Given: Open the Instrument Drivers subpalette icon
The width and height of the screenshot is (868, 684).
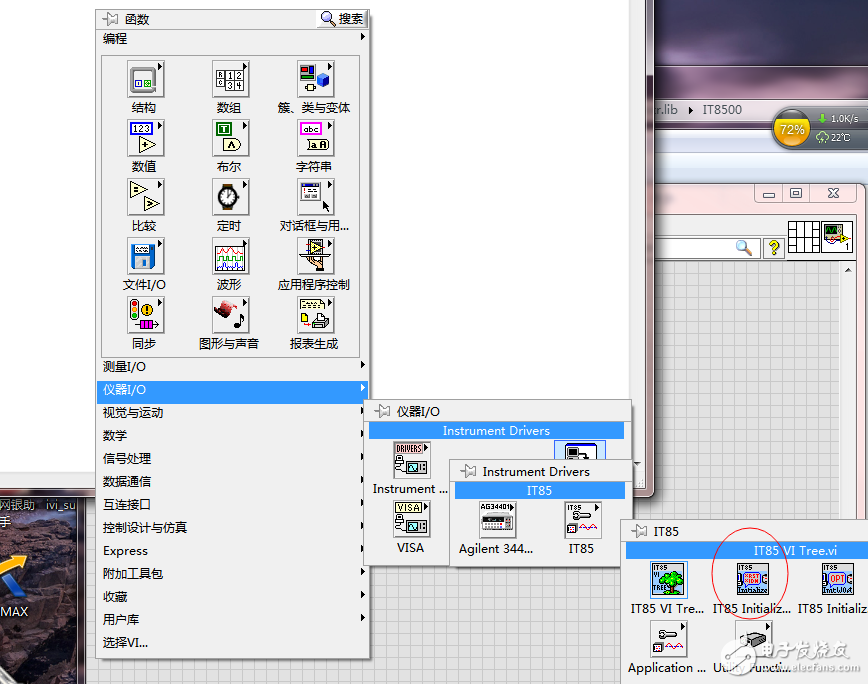Looking at the screenshot, I should point(411,459).
